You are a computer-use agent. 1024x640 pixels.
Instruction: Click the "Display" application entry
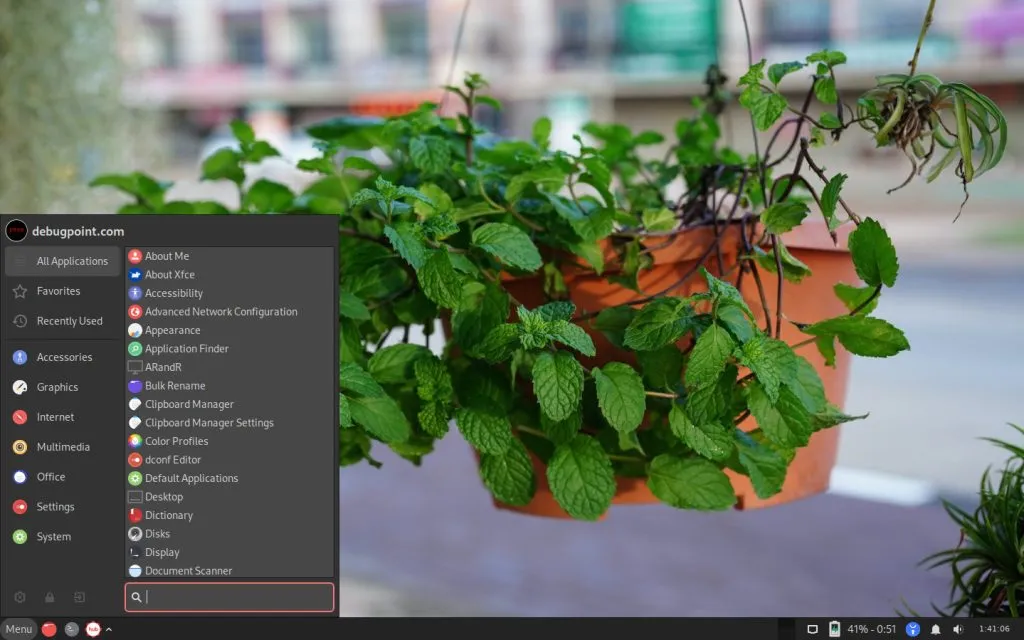click(x=229, y=552)
